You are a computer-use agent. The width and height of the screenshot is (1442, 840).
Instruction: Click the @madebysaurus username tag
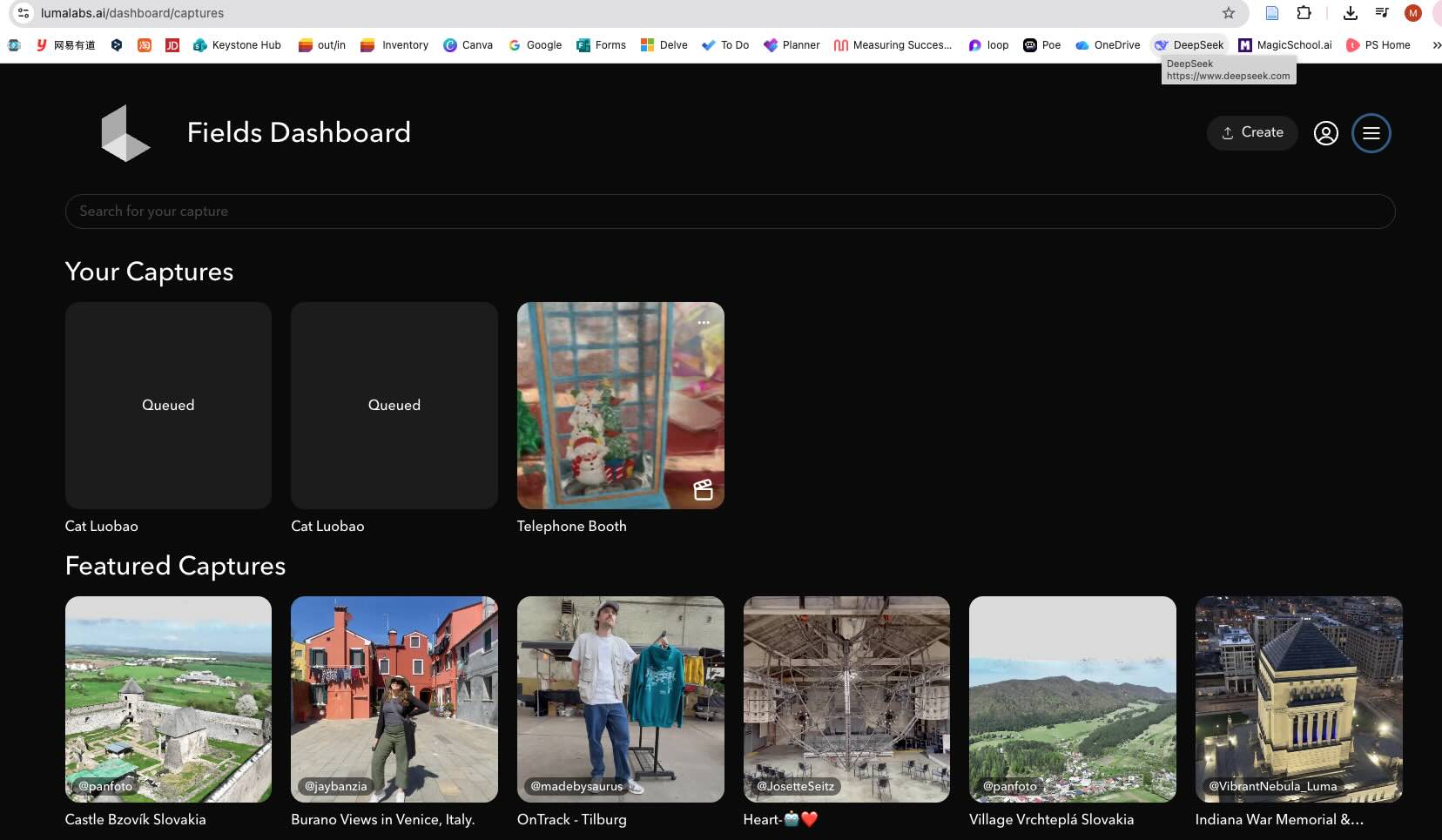pos(576,786)
